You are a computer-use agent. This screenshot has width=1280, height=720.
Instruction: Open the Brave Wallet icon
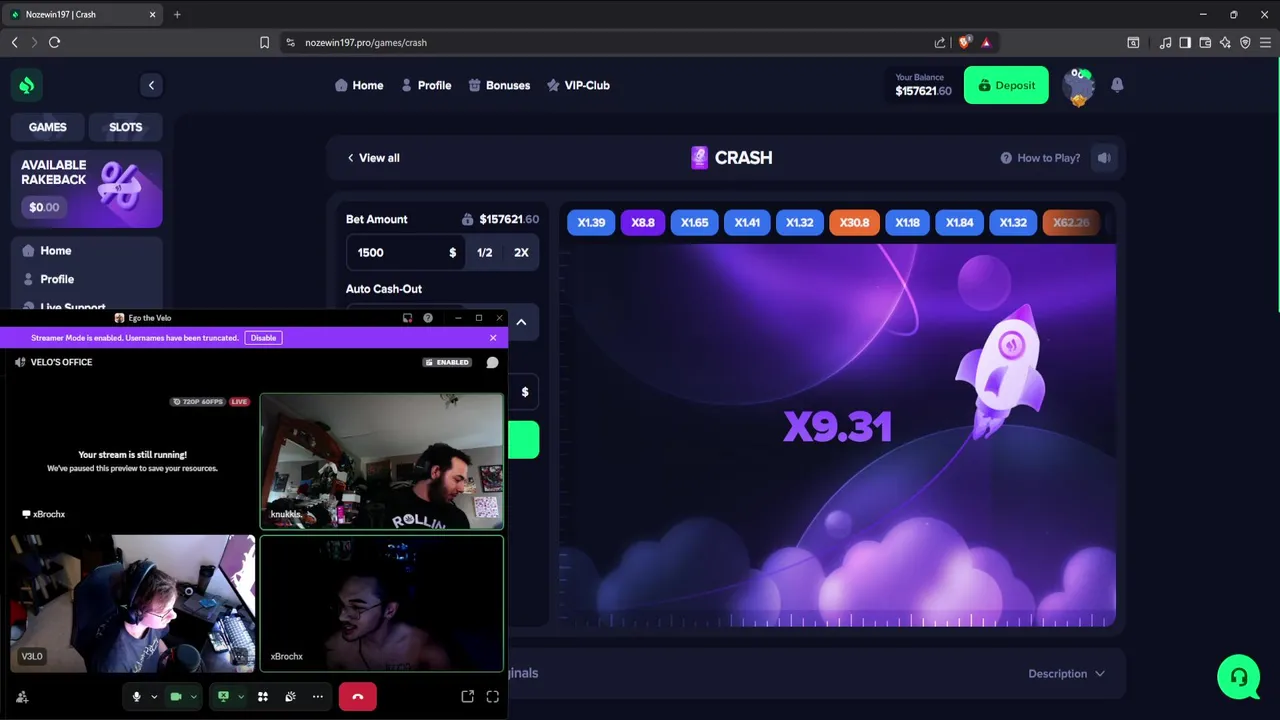point(1205,42)
